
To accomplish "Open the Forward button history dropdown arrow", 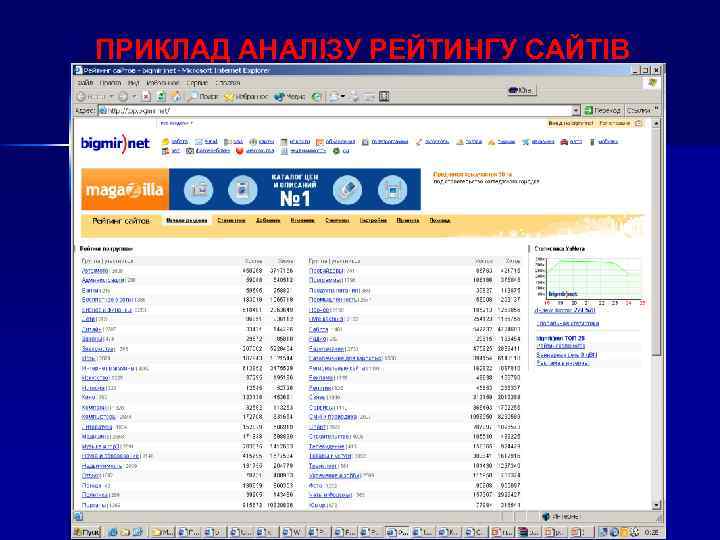I will tap(134, 97).
